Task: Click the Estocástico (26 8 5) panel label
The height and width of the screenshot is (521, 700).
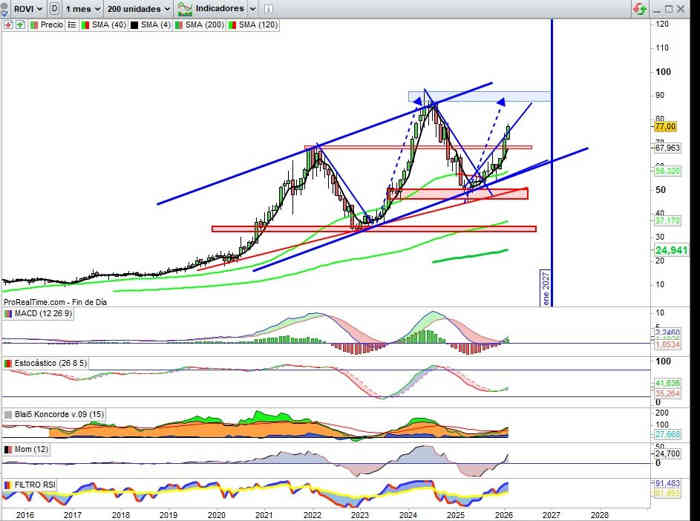Action: (x=48, y=363)
